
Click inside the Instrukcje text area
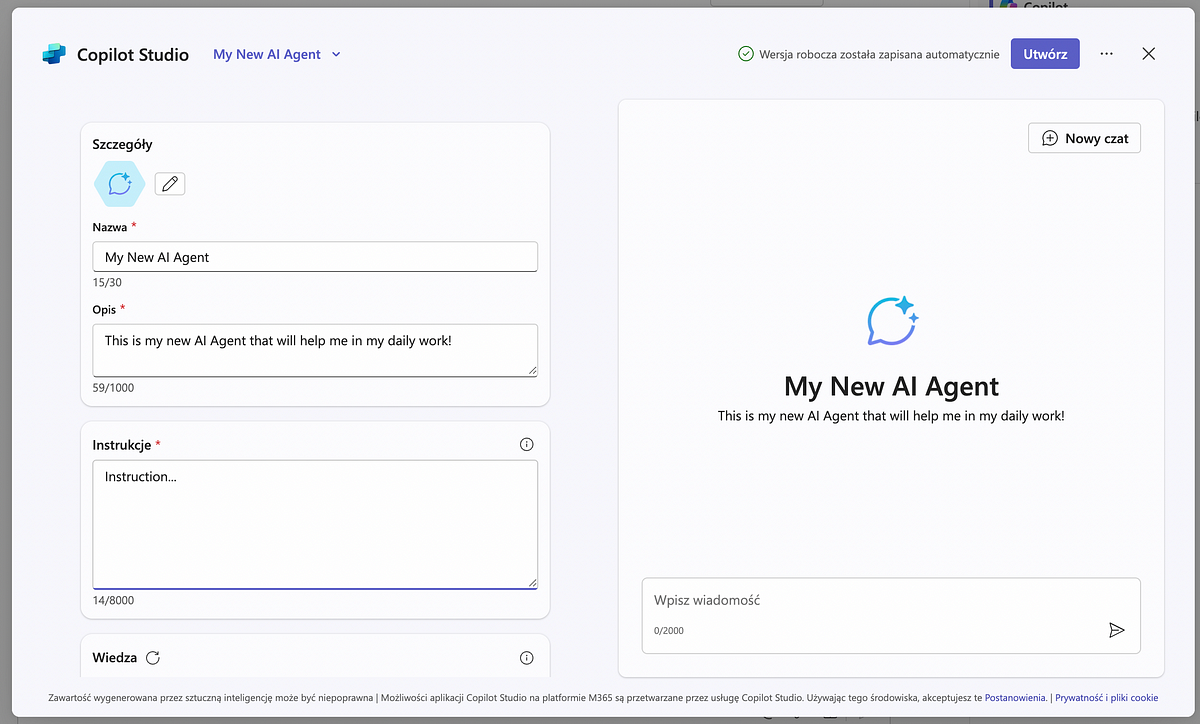pos(314,524)
